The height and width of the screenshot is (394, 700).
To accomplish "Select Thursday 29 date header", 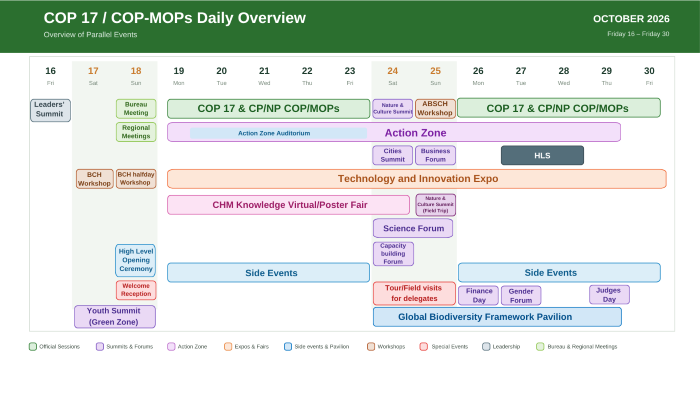I will click(x=607, y=75).
